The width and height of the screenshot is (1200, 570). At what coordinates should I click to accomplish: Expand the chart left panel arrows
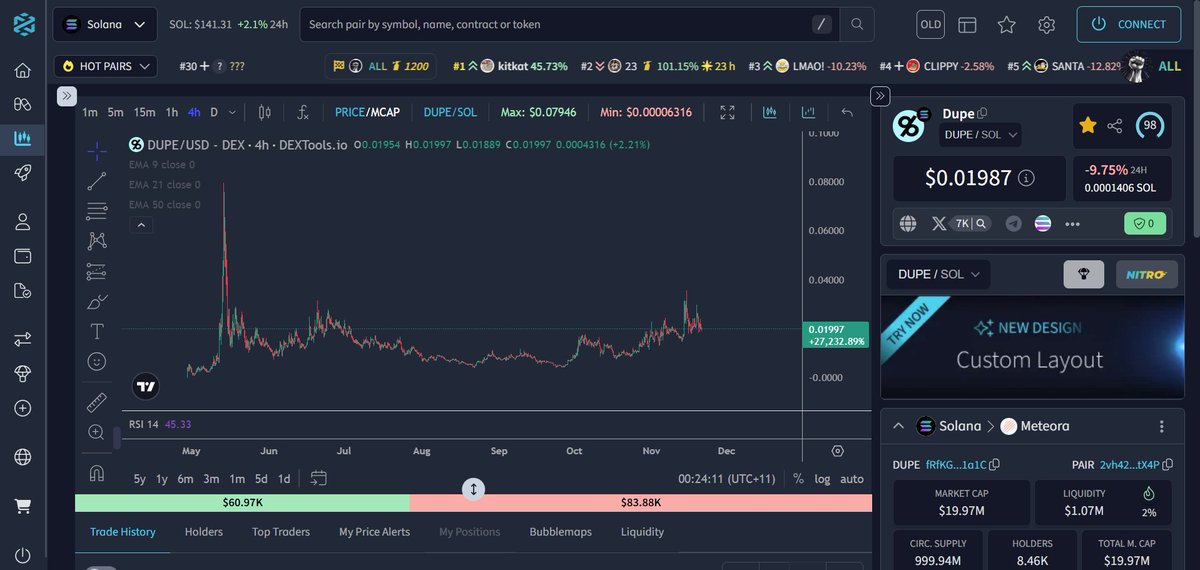pyautogui.click(x=66, y=96)
